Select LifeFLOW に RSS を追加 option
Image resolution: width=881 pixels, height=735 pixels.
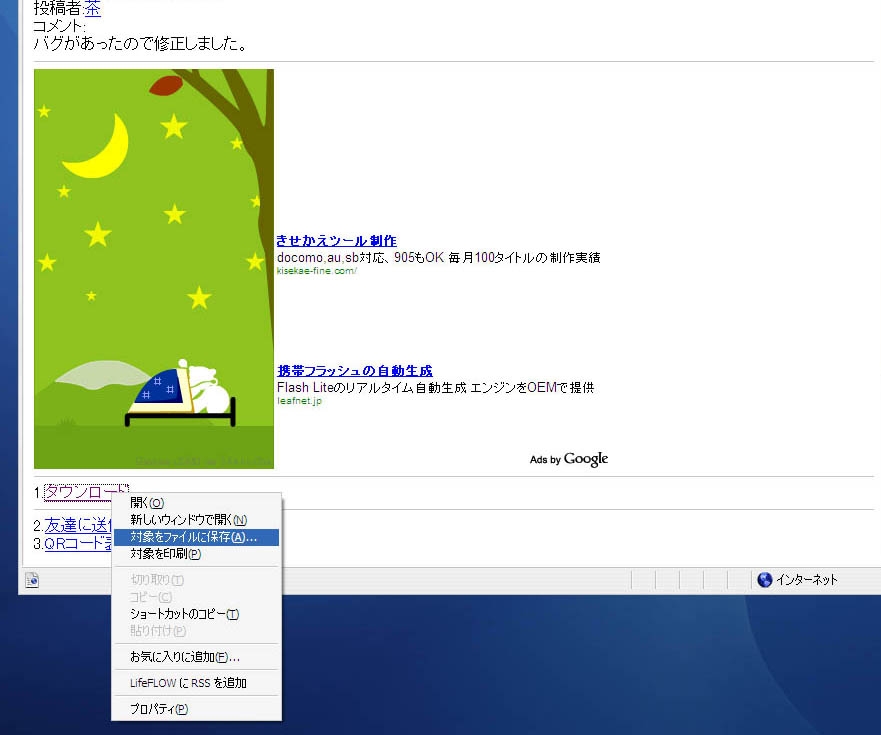click(188, 683)
